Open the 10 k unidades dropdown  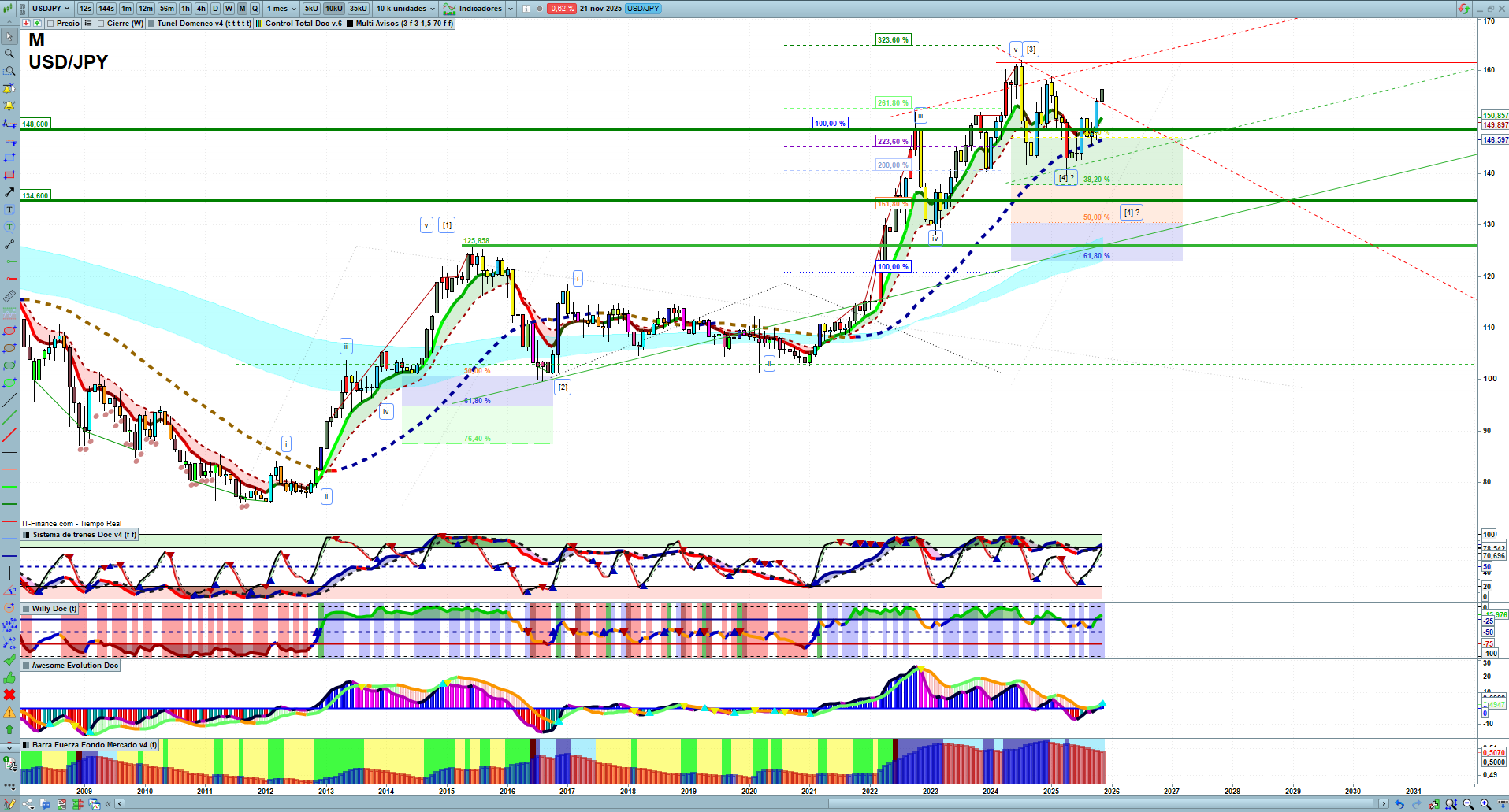point(405,9)
